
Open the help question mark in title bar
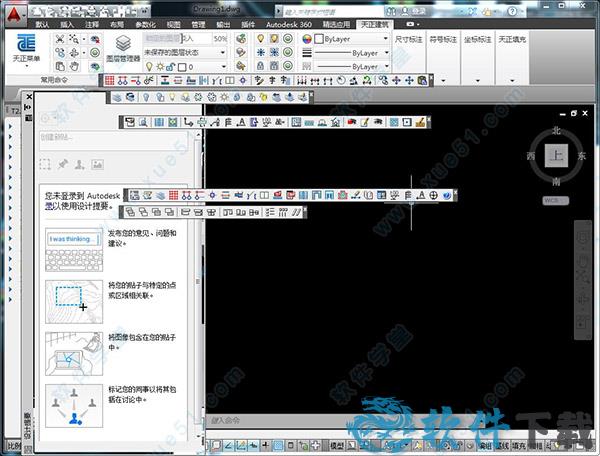(x=512, y=11)
